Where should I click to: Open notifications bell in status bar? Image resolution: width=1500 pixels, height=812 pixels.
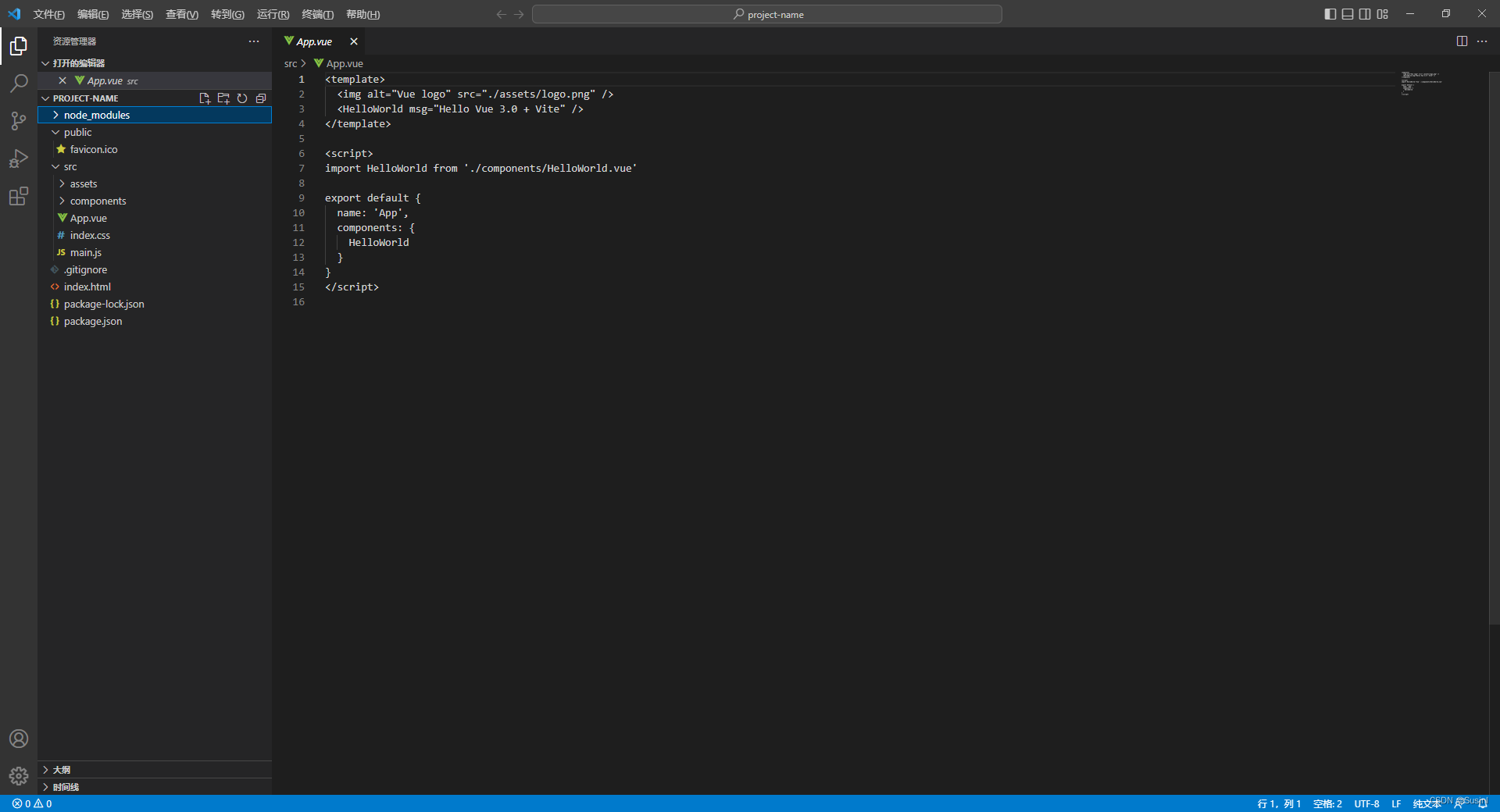pos(1483,803)
